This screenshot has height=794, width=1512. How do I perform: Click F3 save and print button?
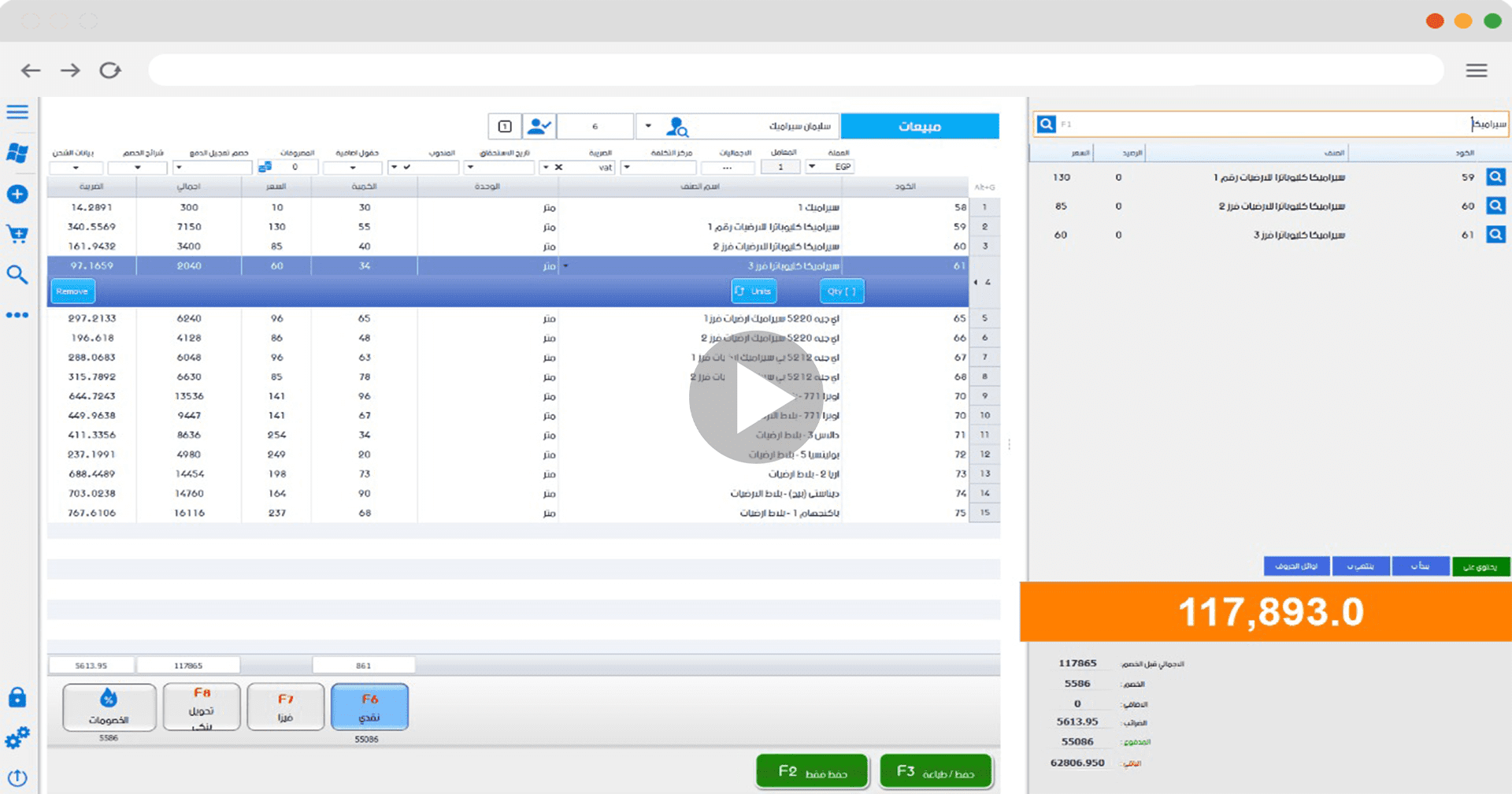click(936, 771)
